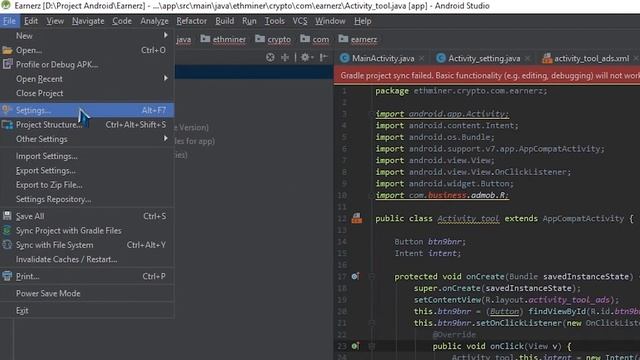
Task: Sync Project with Gradle Files
Action: pyautogui.click(x=87, y=230)
